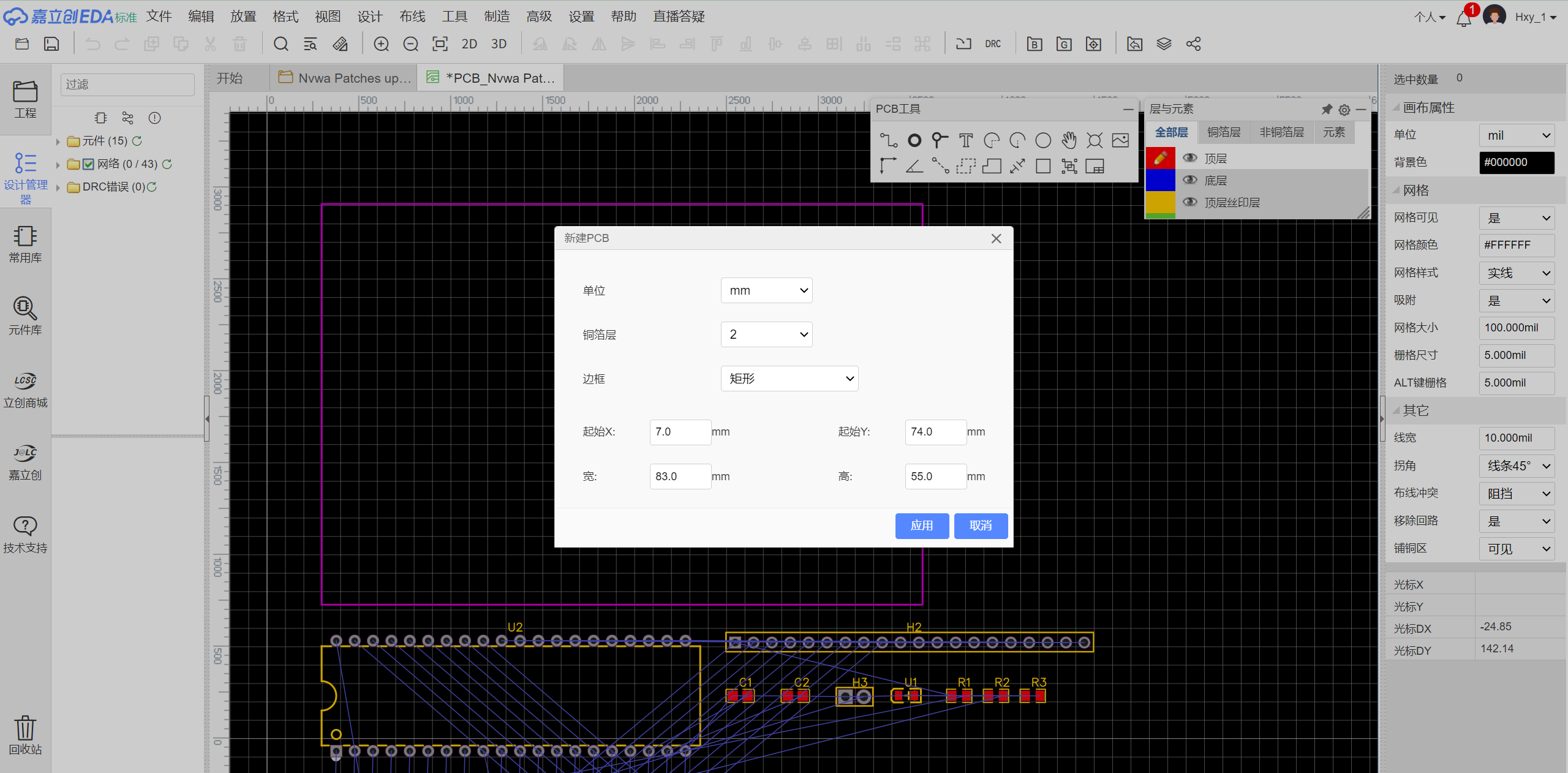The image size is (1568, 773).
Task: Select the hand pan tool
Action: [1069, 141]
